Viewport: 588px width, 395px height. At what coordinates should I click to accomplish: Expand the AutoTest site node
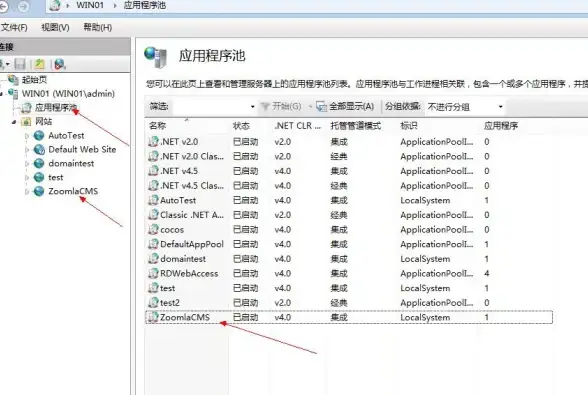point(27,136)
